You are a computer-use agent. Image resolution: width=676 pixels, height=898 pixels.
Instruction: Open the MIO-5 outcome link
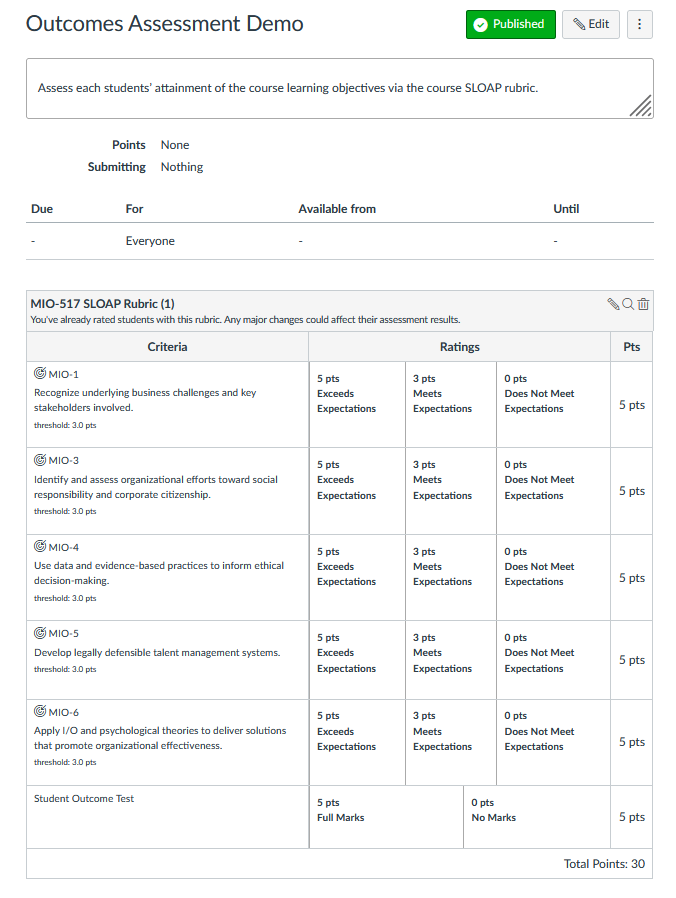click(x=64, y=632)
